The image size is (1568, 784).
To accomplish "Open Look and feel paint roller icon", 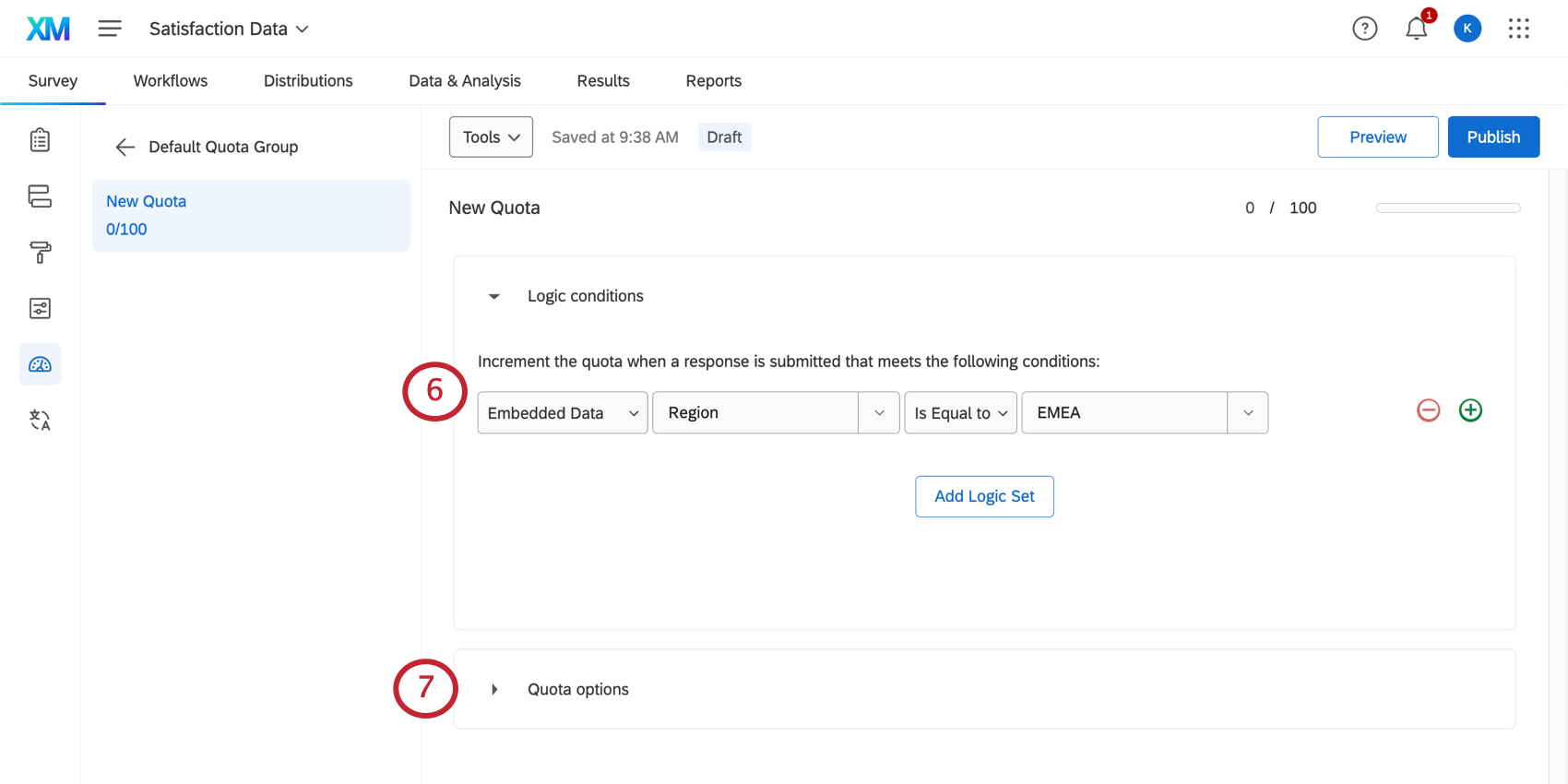I will click(x=40, y=252).
